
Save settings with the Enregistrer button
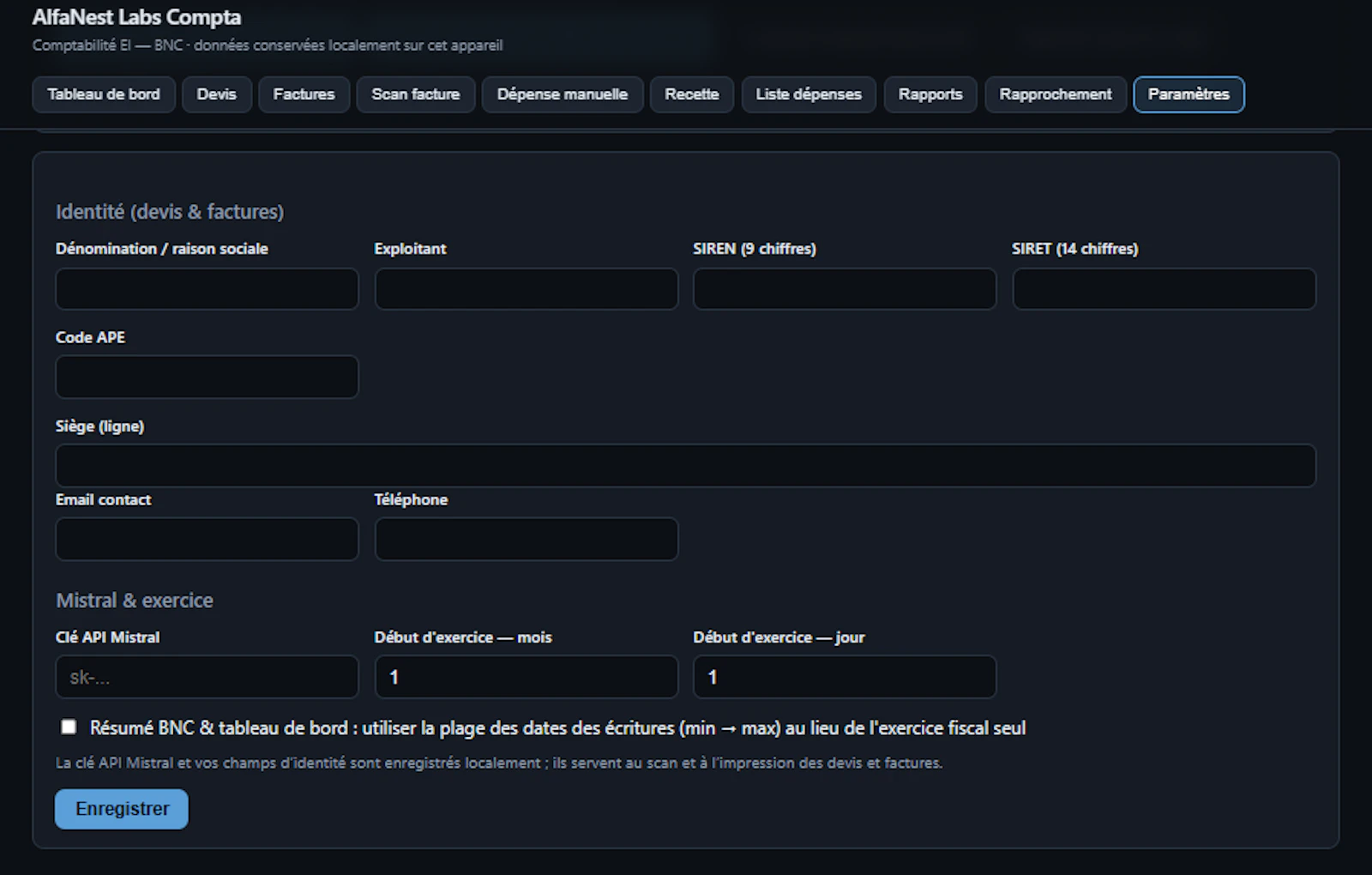tap(122, 809)
